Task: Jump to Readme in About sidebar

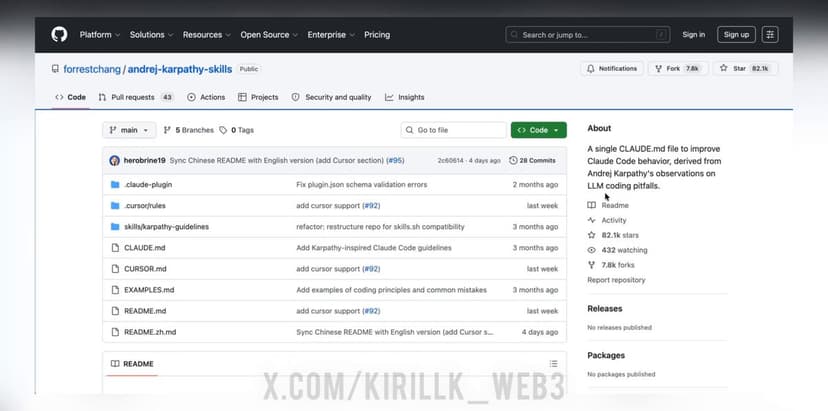Action: click(x=608, y=206)
